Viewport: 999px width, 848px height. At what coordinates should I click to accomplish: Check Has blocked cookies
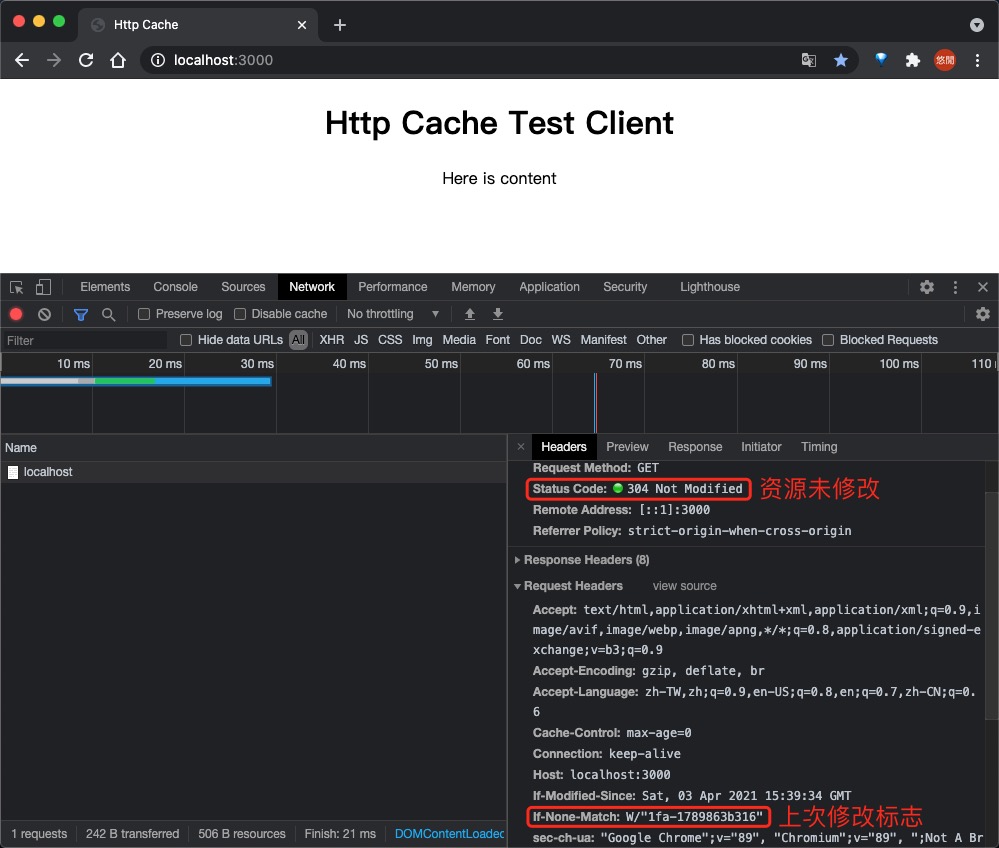tap(687, 340)
